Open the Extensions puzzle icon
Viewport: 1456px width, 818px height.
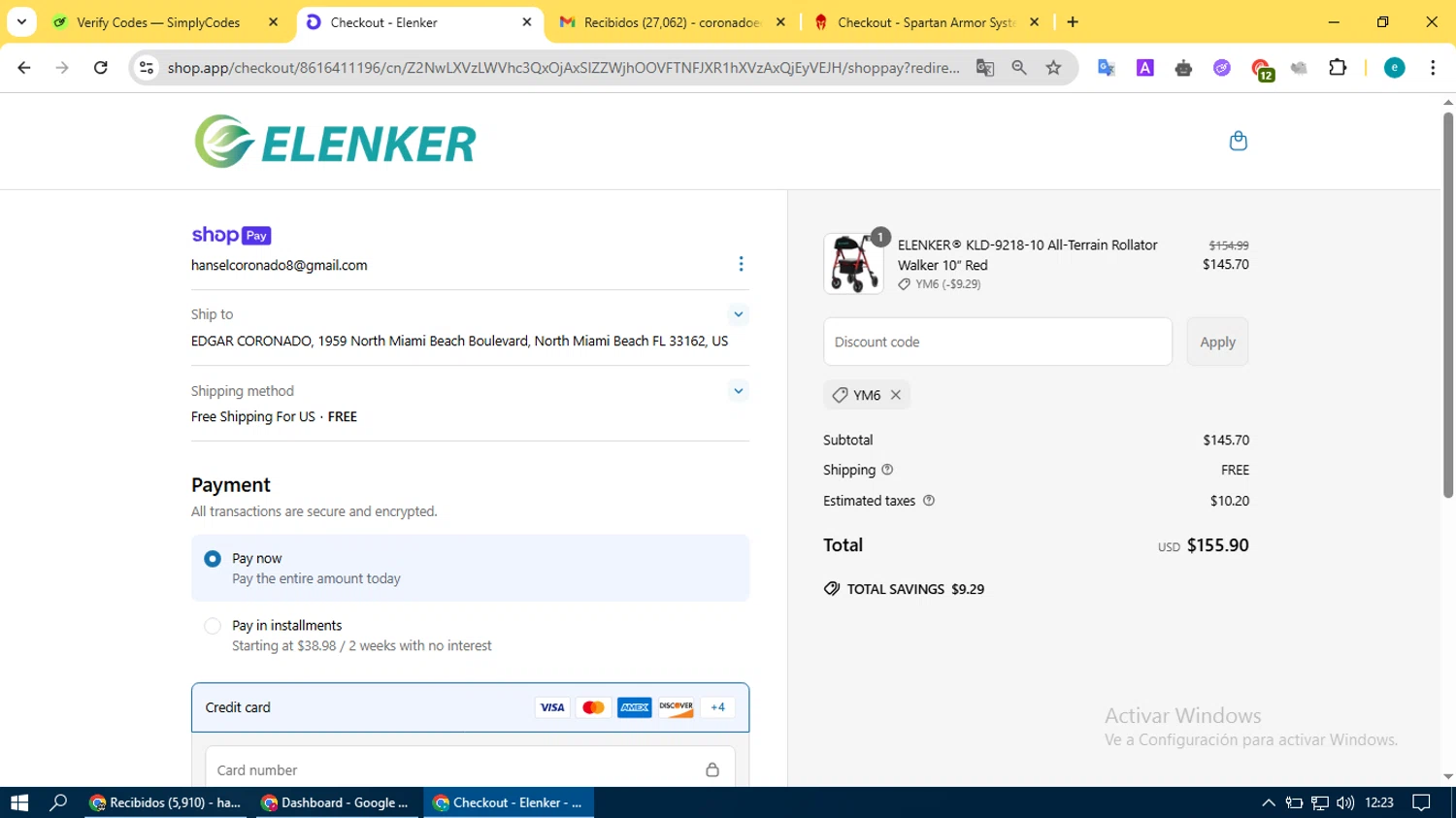click(1338, 67)
